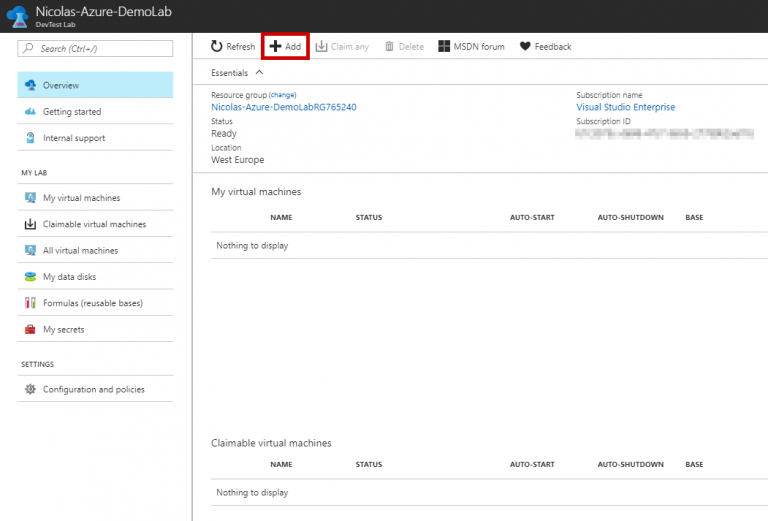Click the Nicolas-Azure-DemoLab title in the header
This screenshot has width=768, height=521.
point(103,11)
